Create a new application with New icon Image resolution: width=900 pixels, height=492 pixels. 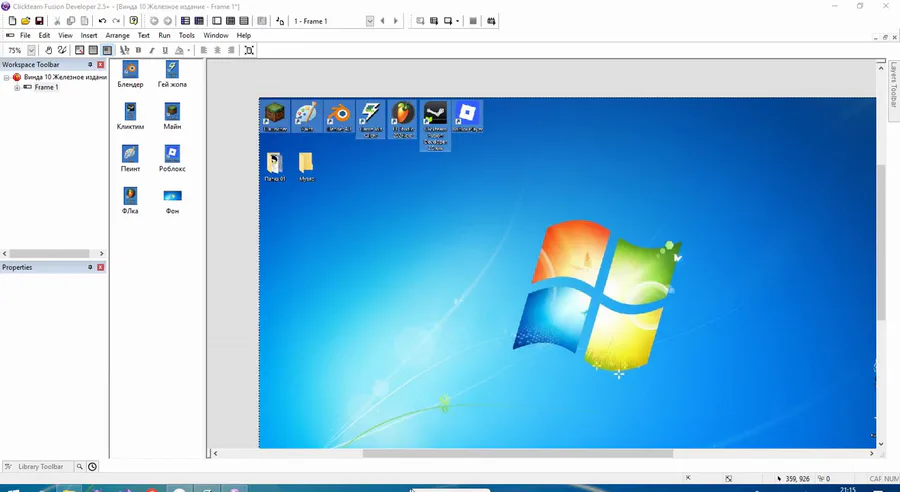point(12,21)
